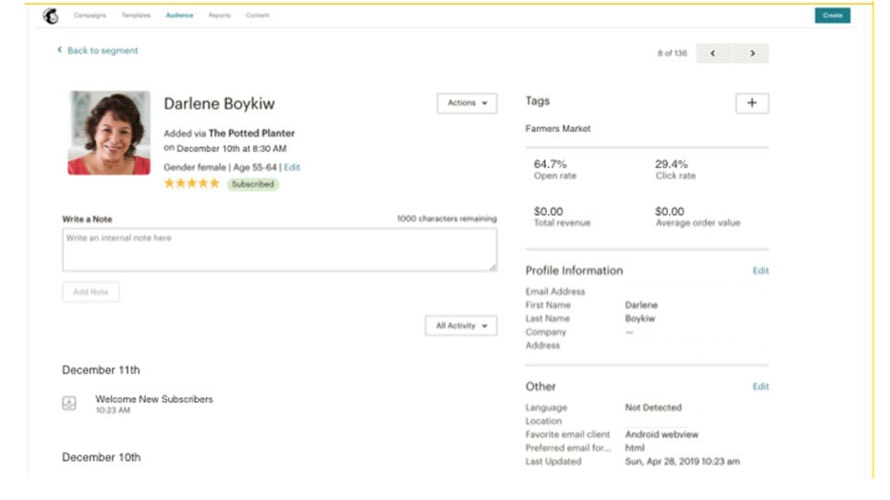Viewport: 890px width, 500px height.
Task: Click the $0.00 Total revenue value
Action: [548, 212]
